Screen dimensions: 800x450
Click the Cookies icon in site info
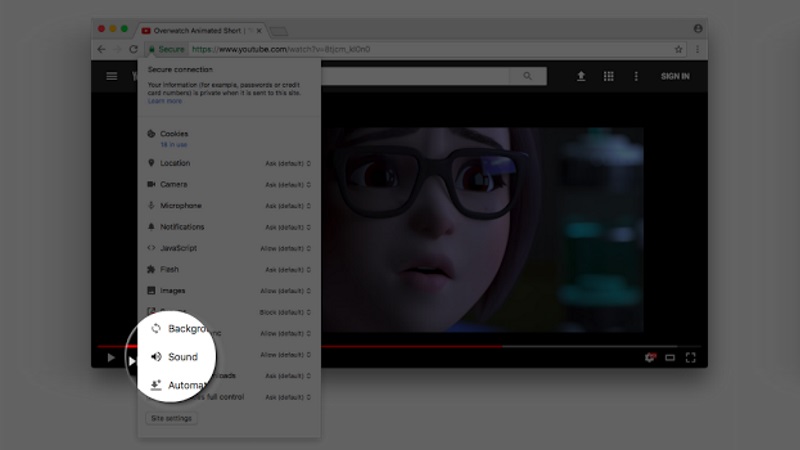pyautogui.click(x=151, y=134)
